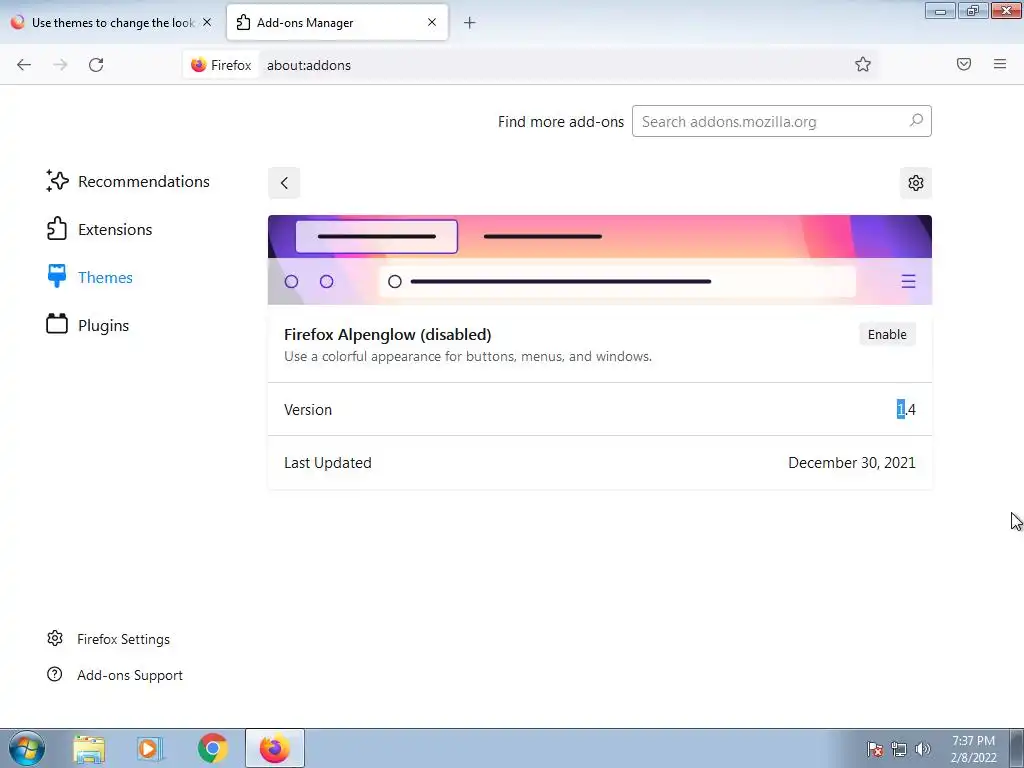1024x768 pixels.
Task: Click the Add-ons Support question mark icon
Action: pos(55,674)
